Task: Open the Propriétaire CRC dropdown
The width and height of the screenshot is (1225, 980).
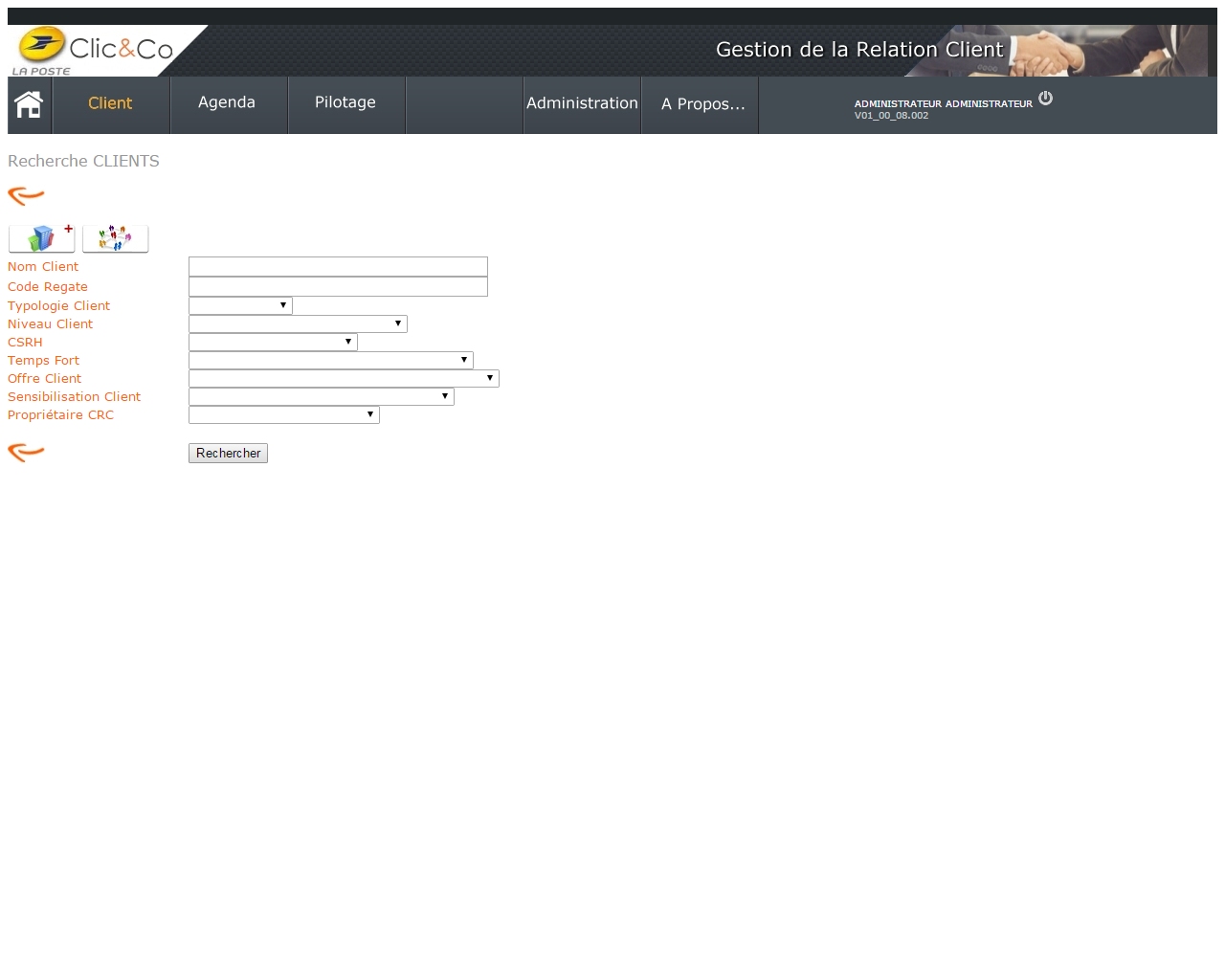Action: 283,415
